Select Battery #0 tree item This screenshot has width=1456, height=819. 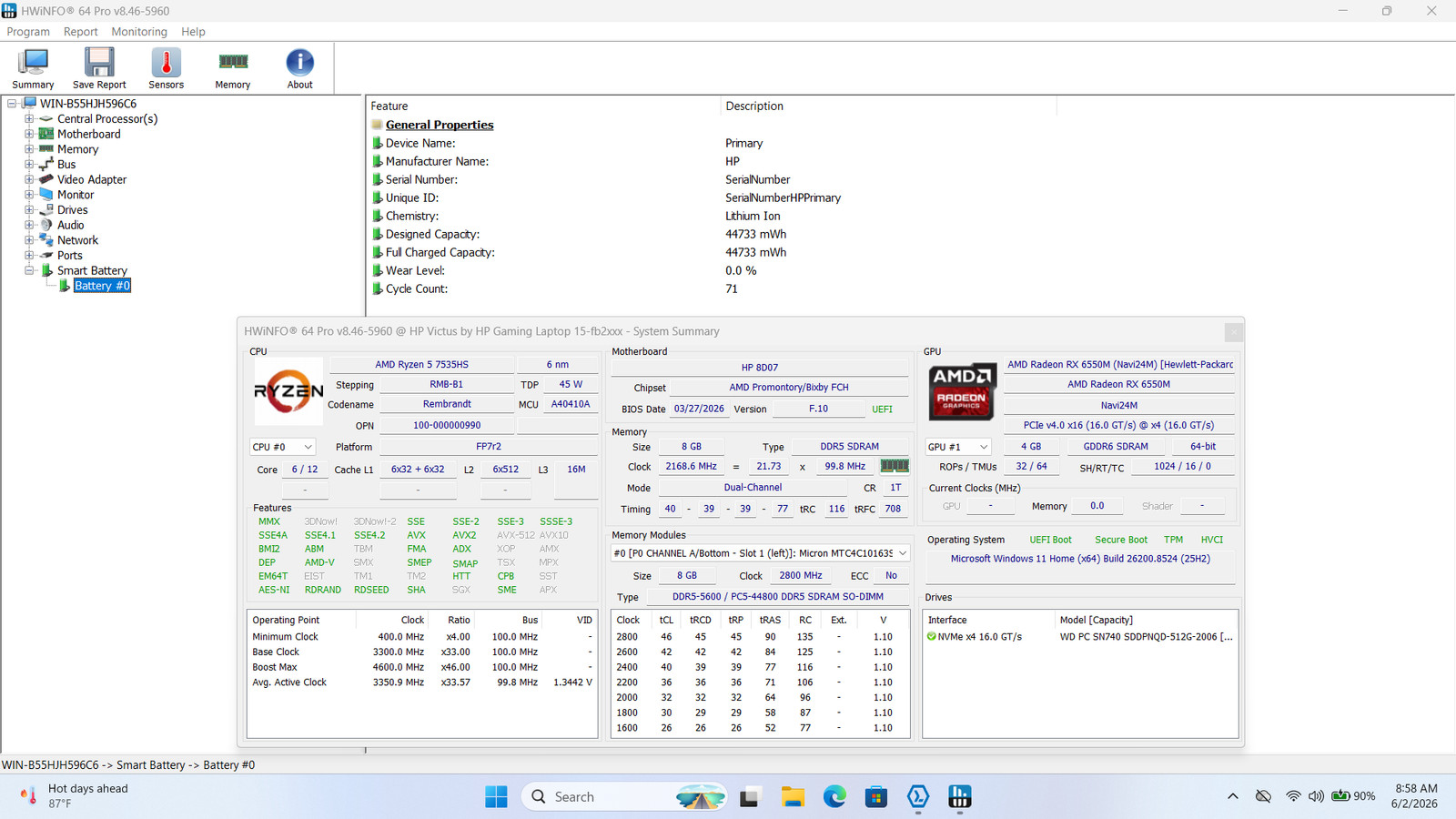[102, 286]
